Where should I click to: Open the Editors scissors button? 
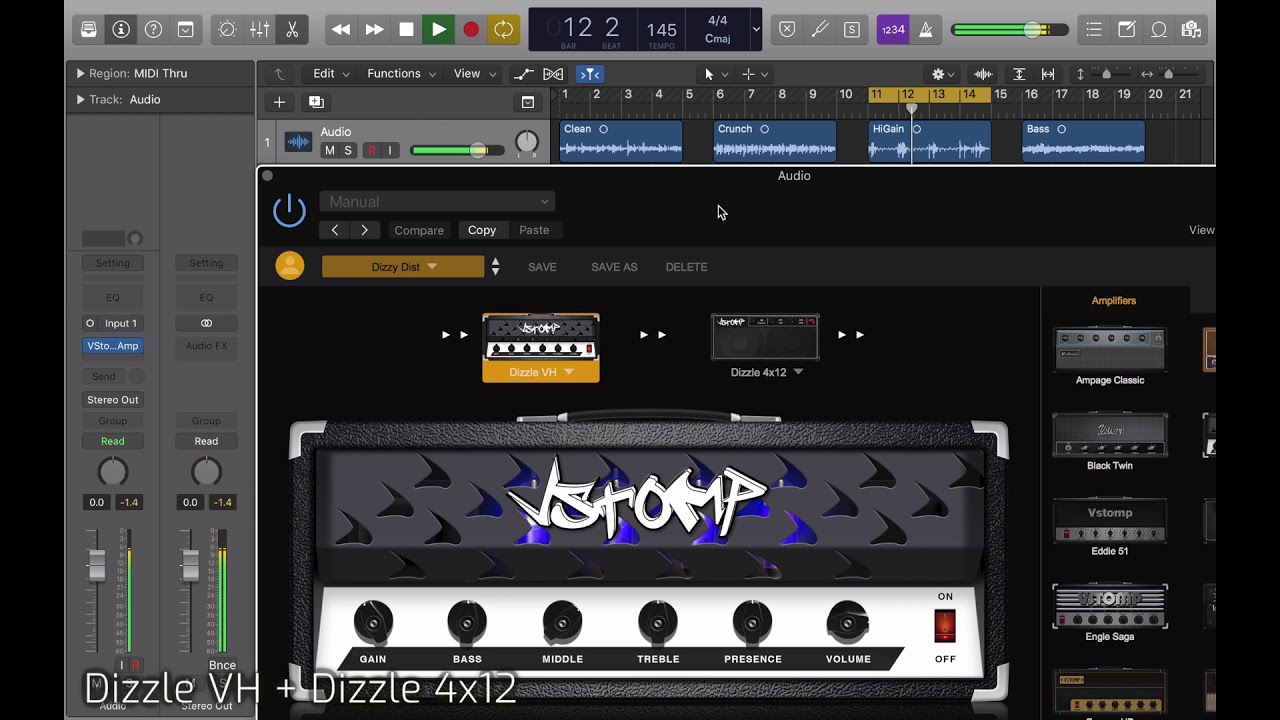tap(291, 29)
